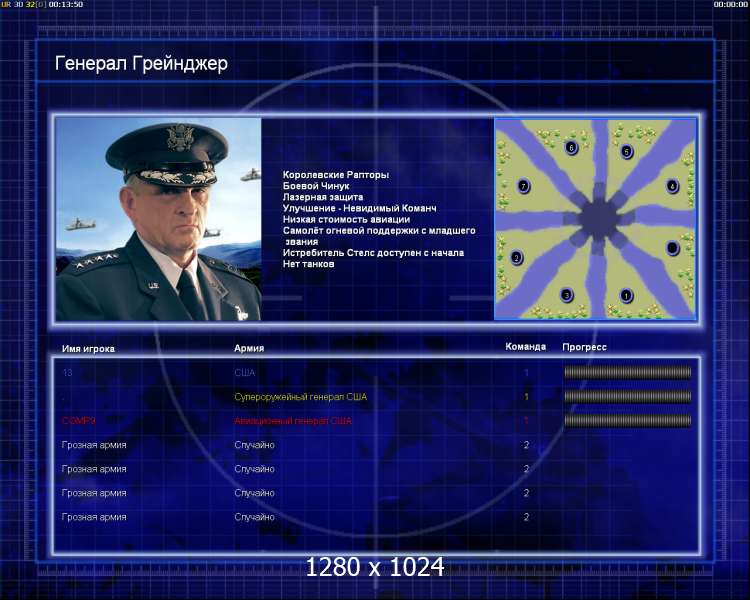This screenshot has height=600, width=750.
Task: Click the title 'Генерал Грейнджер'
Action: (x=141, y=63)
